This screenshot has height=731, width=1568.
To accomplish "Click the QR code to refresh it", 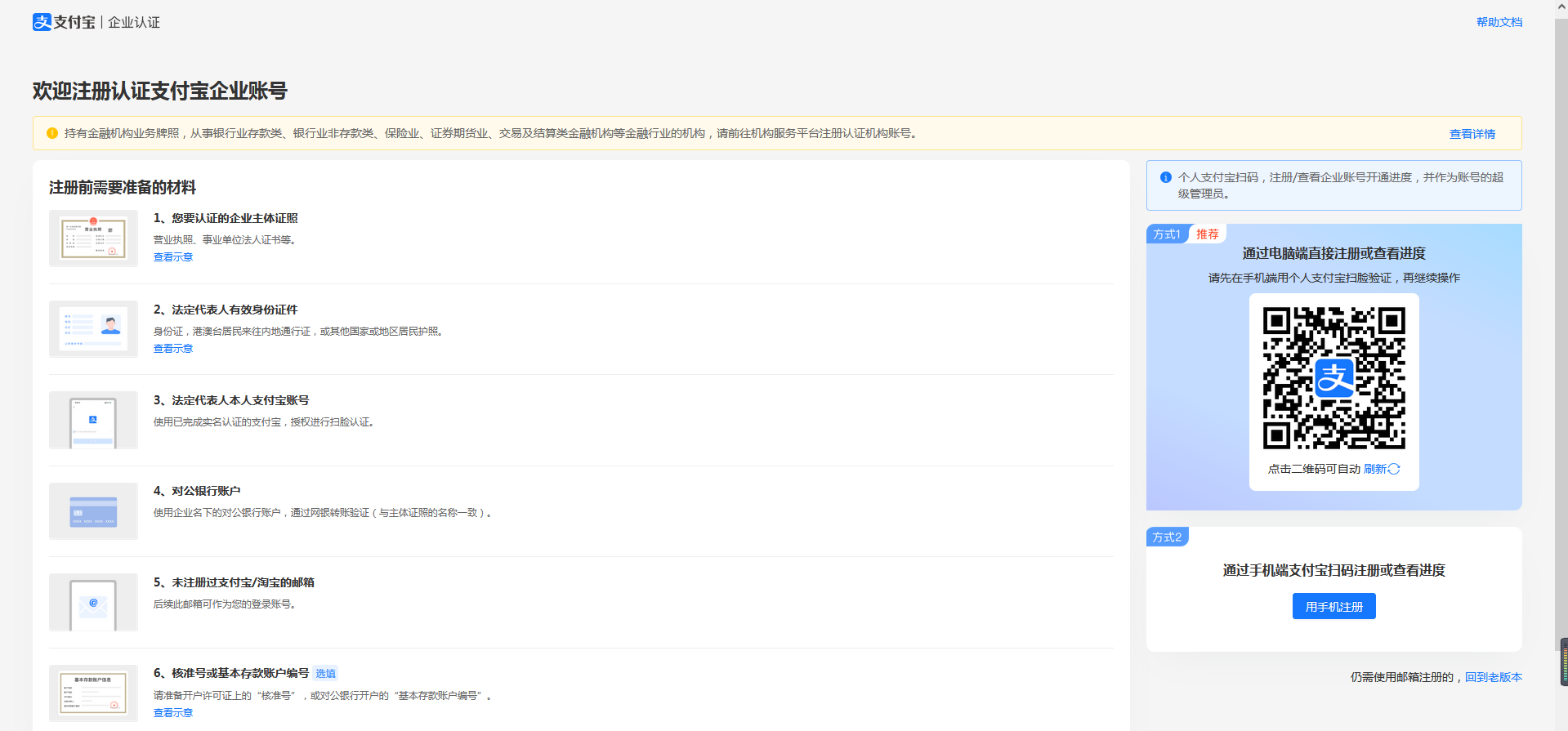I will [x=1333, y=378].
